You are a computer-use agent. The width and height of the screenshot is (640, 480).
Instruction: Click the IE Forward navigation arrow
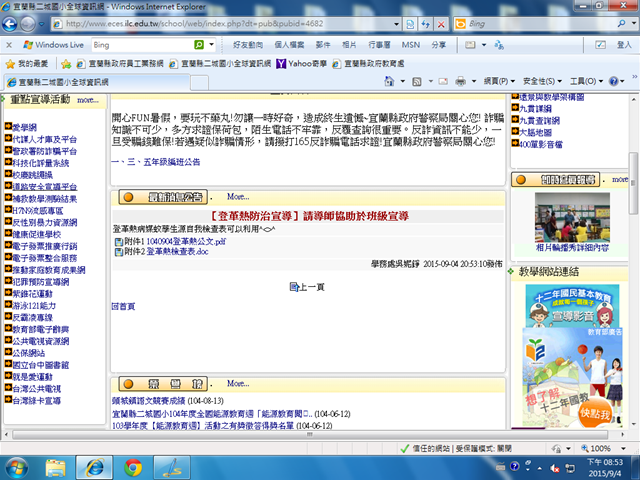click(x=28, y=24)
